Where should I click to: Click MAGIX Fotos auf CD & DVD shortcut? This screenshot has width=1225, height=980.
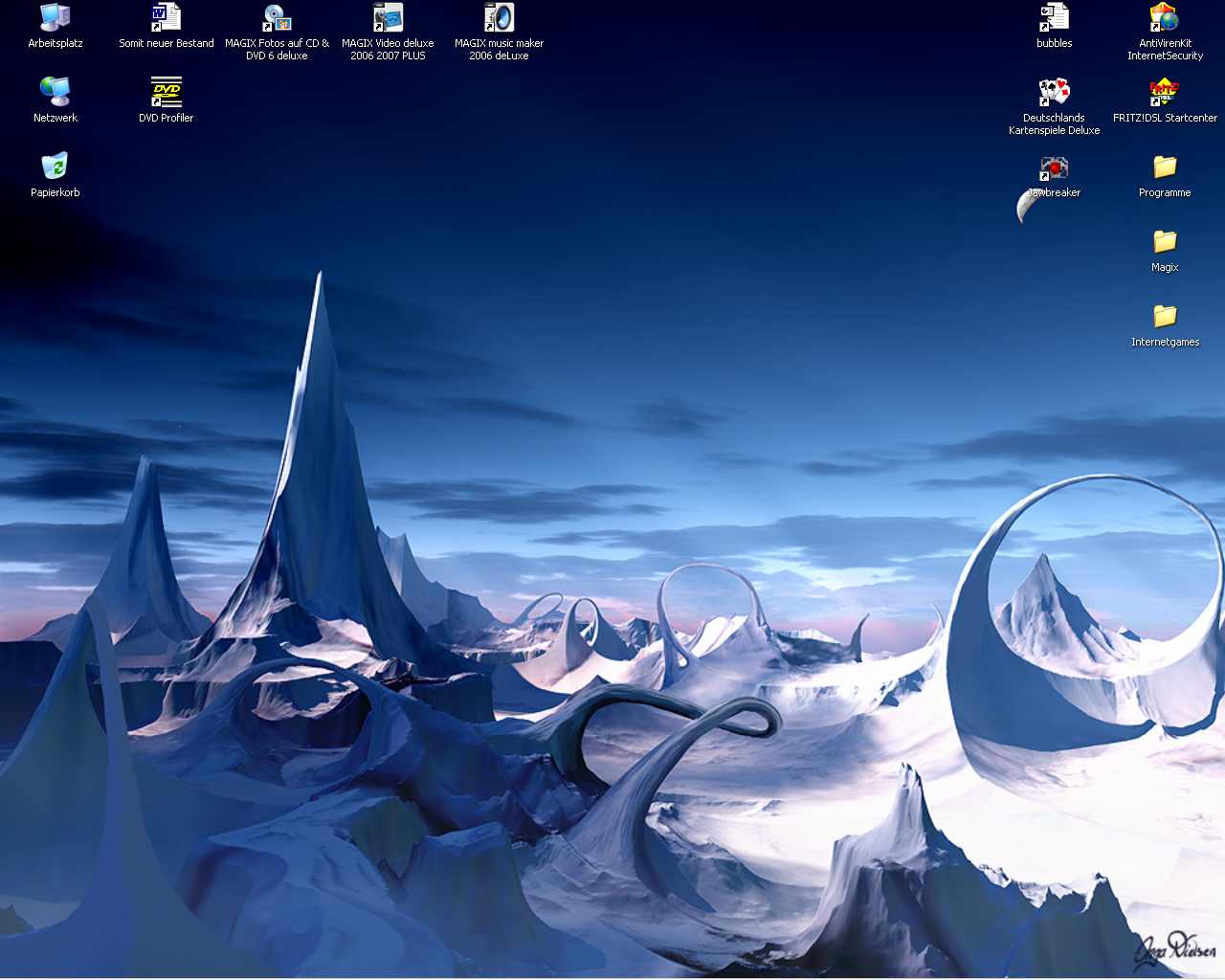(277, 18)
